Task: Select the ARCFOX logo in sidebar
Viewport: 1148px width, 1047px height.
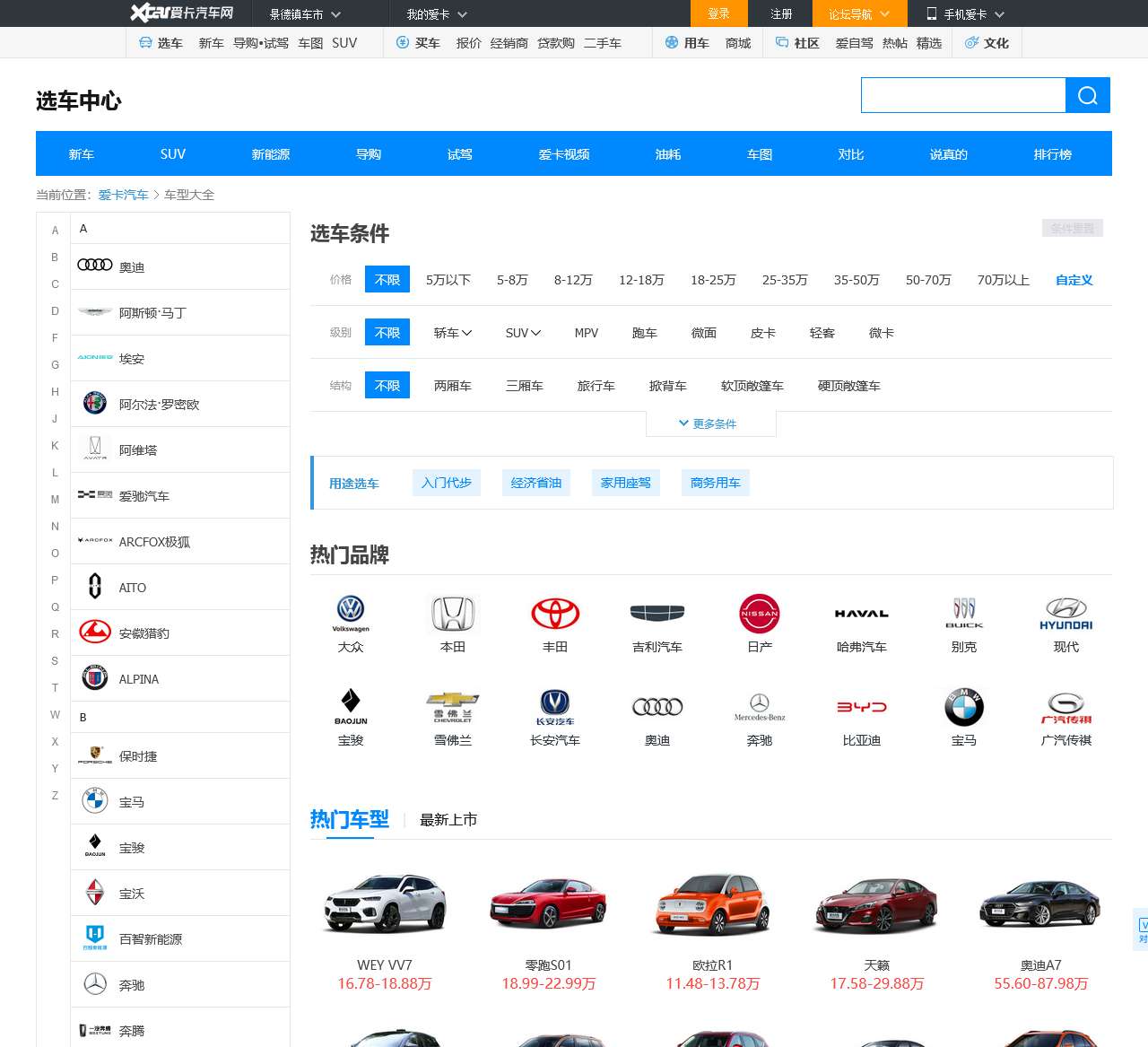Action: (x=94, y=541)
